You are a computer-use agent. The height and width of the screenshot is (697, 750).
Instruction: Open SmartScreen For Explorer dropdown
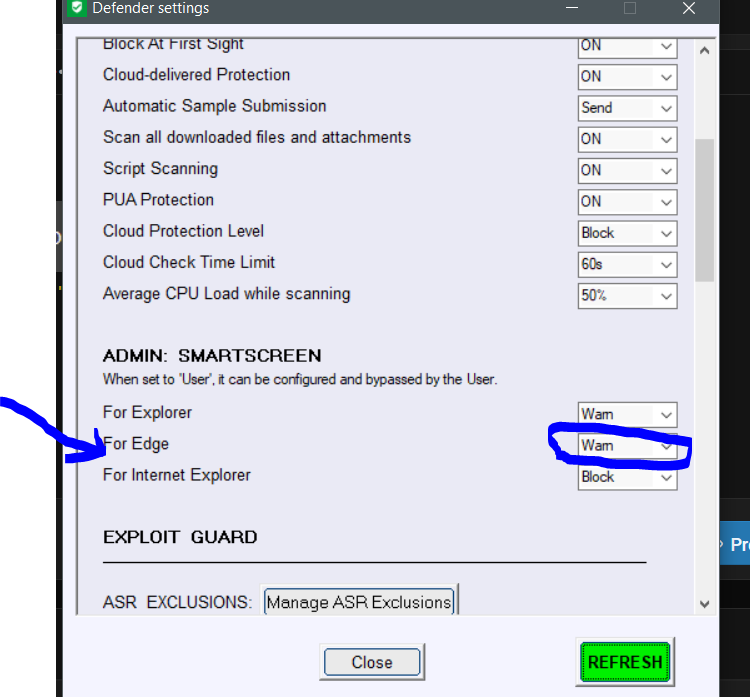point(627,414)
